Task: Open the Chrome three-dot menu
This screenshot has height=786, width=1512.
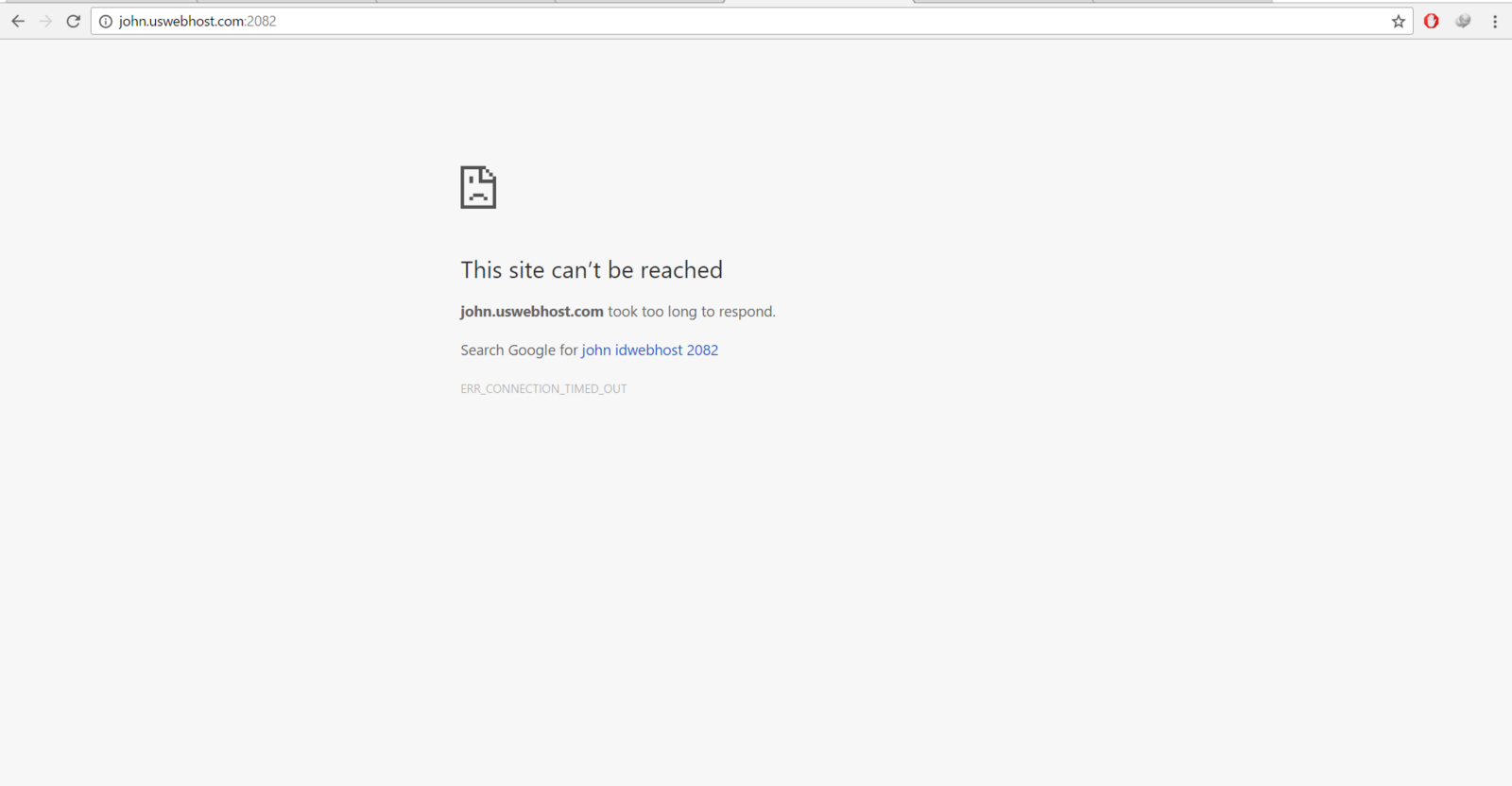Action: [x=1495, y=21]
